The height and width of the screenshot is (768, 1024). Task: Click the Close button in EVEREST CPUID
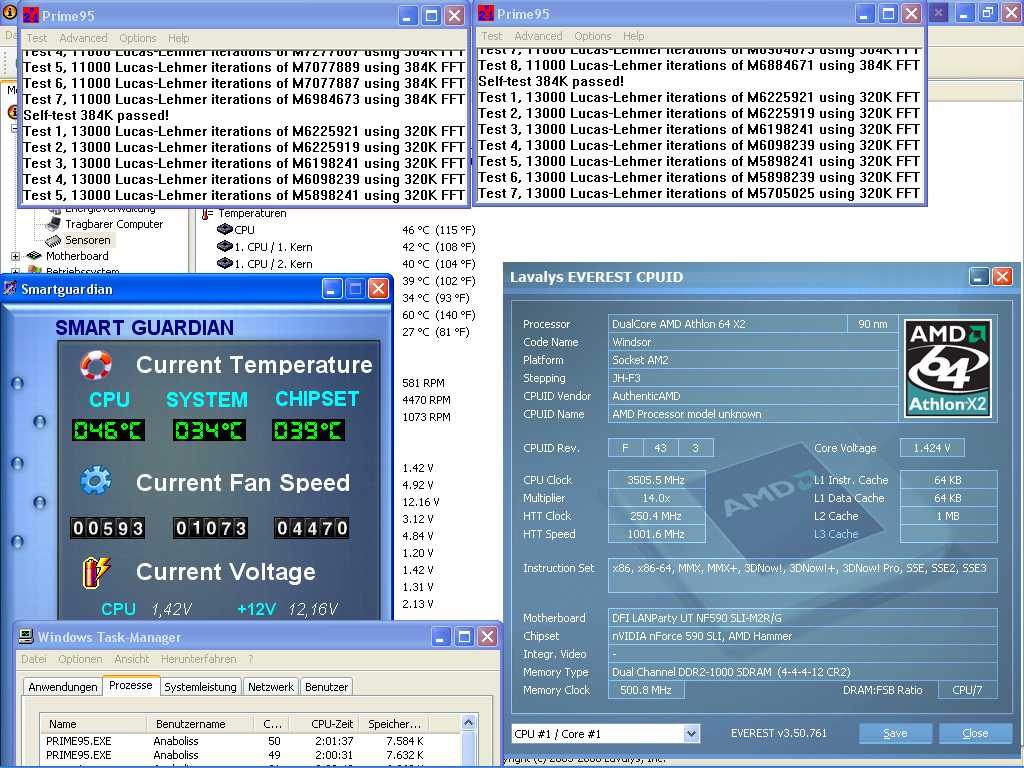975,733
